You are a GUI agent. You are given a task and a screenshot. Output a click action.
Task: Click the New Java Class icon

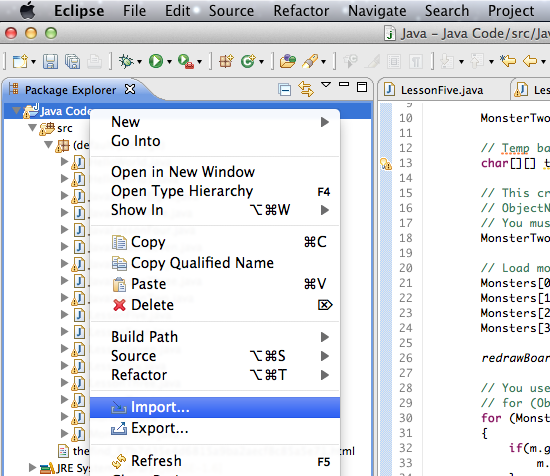pyautogui.click(x=248, y=61)
